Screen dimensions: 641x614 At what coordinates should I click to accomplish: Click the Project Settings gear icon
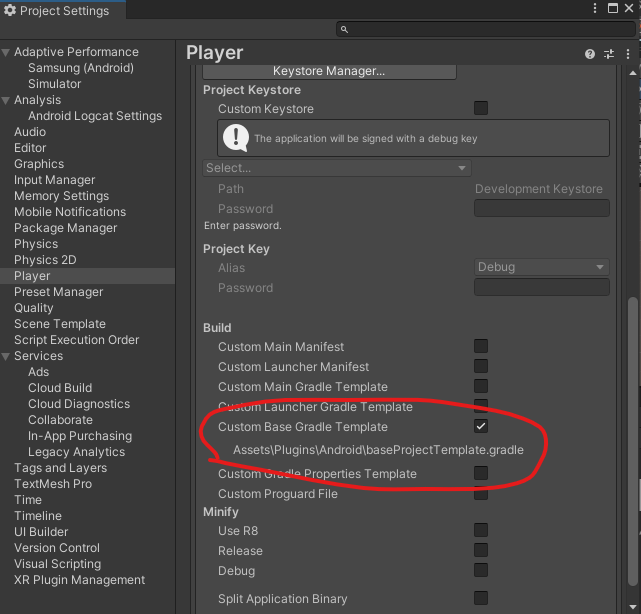click(10, 10)
